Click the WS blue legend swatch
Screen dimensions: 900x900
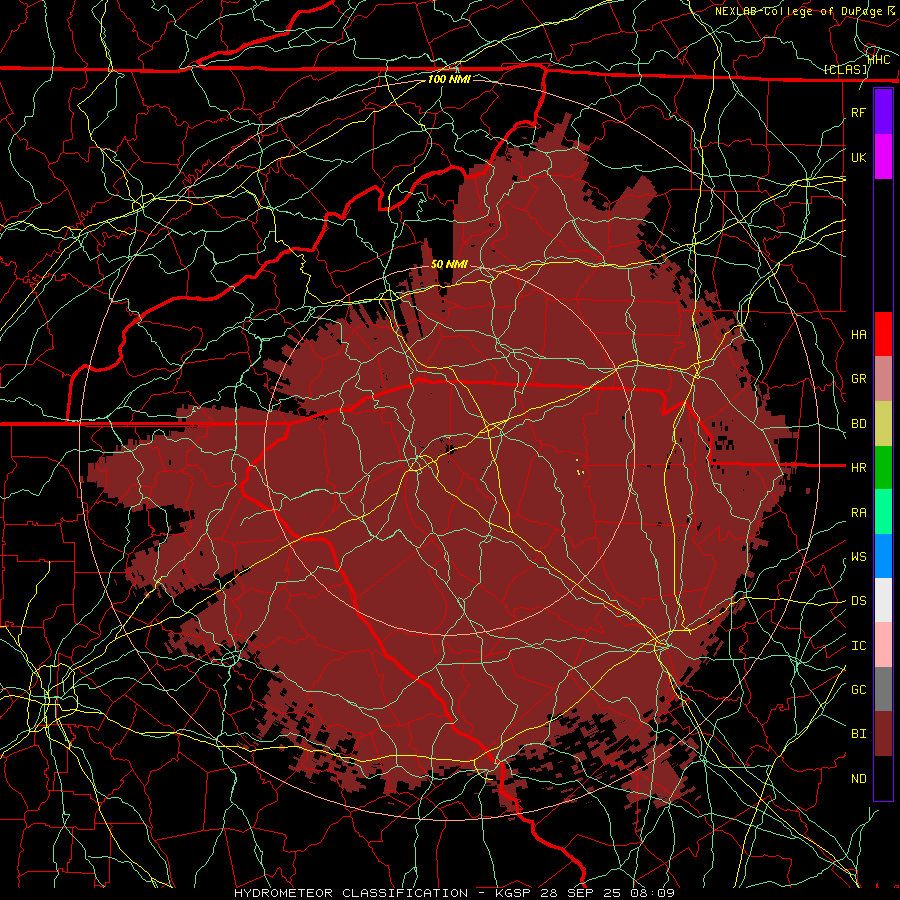pyautogui.click(x=883, y=556)
